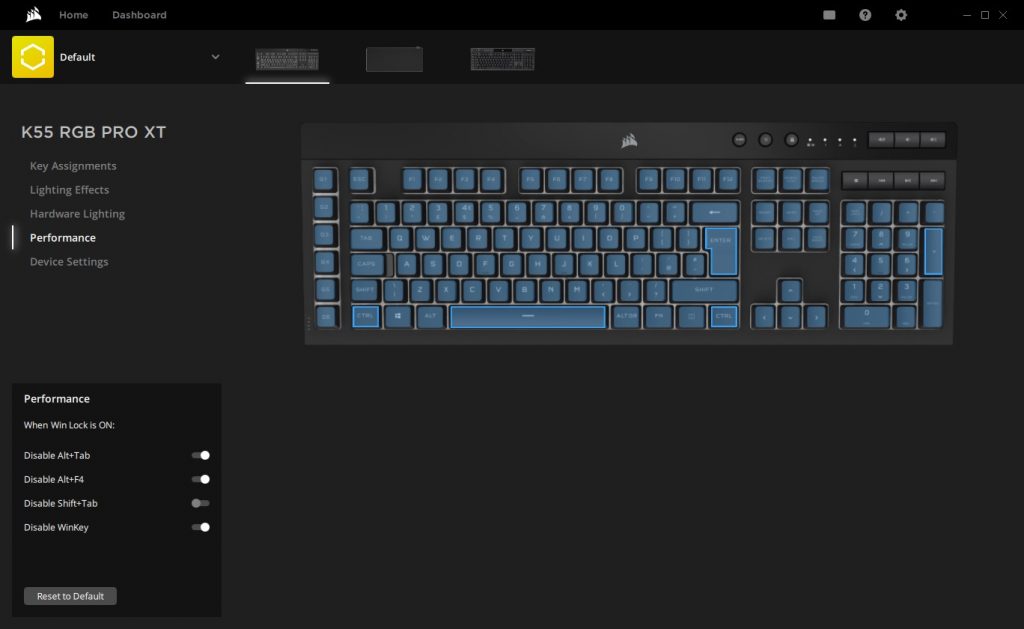Select the FN key on keyboard image
This screenshot has height=629, width=1024.
[658, 316]
